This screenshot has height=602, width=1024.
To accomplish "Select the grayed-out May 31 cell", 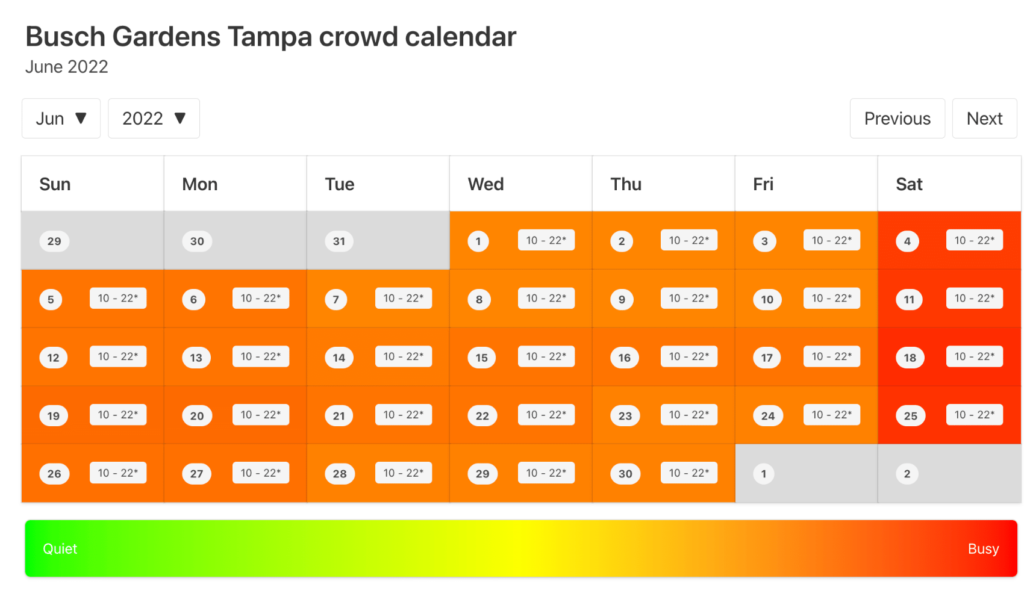I will (x=377, y=240).
